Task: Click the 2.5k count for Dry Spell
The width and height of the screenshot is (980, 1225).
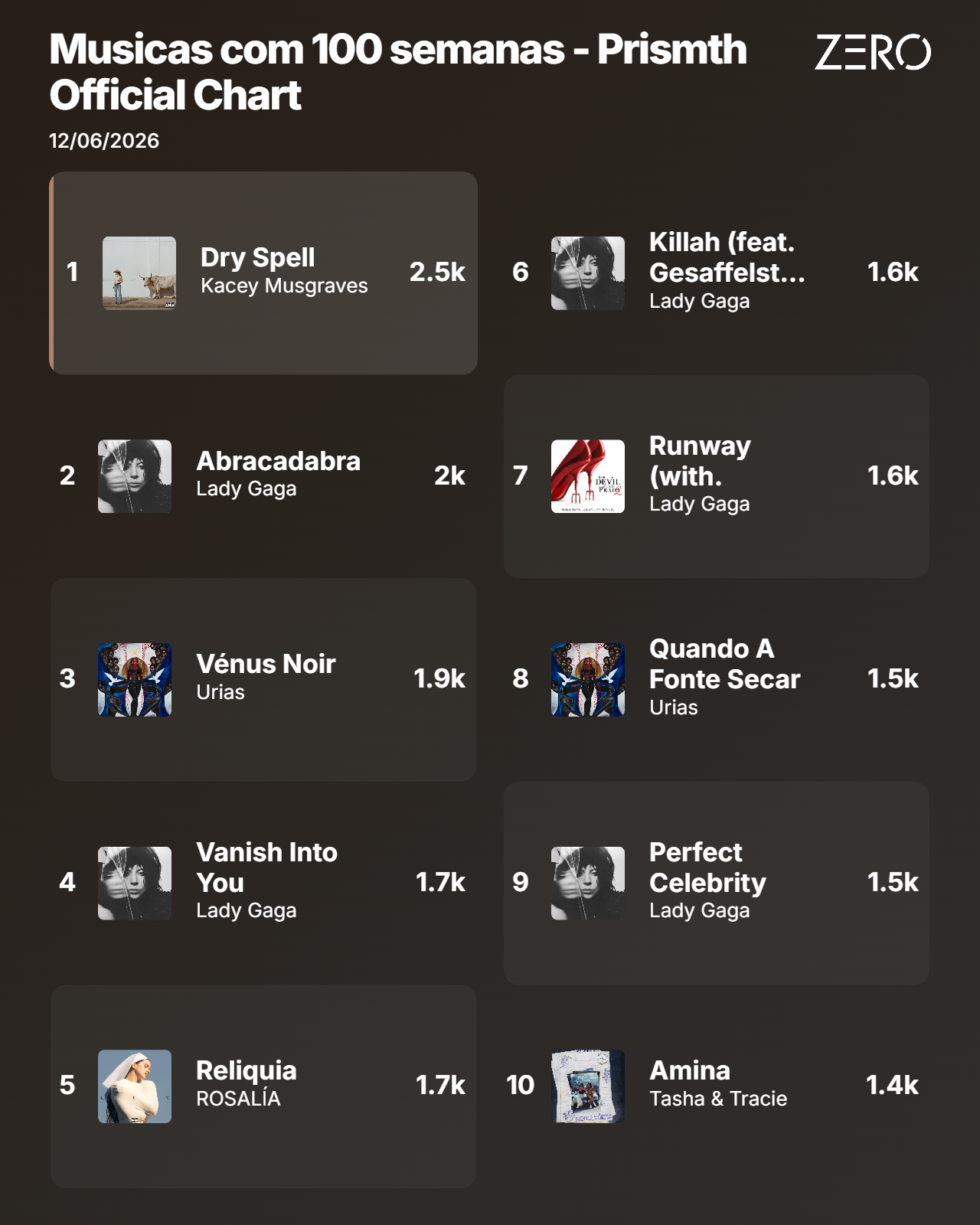Action: pos(437,272)
